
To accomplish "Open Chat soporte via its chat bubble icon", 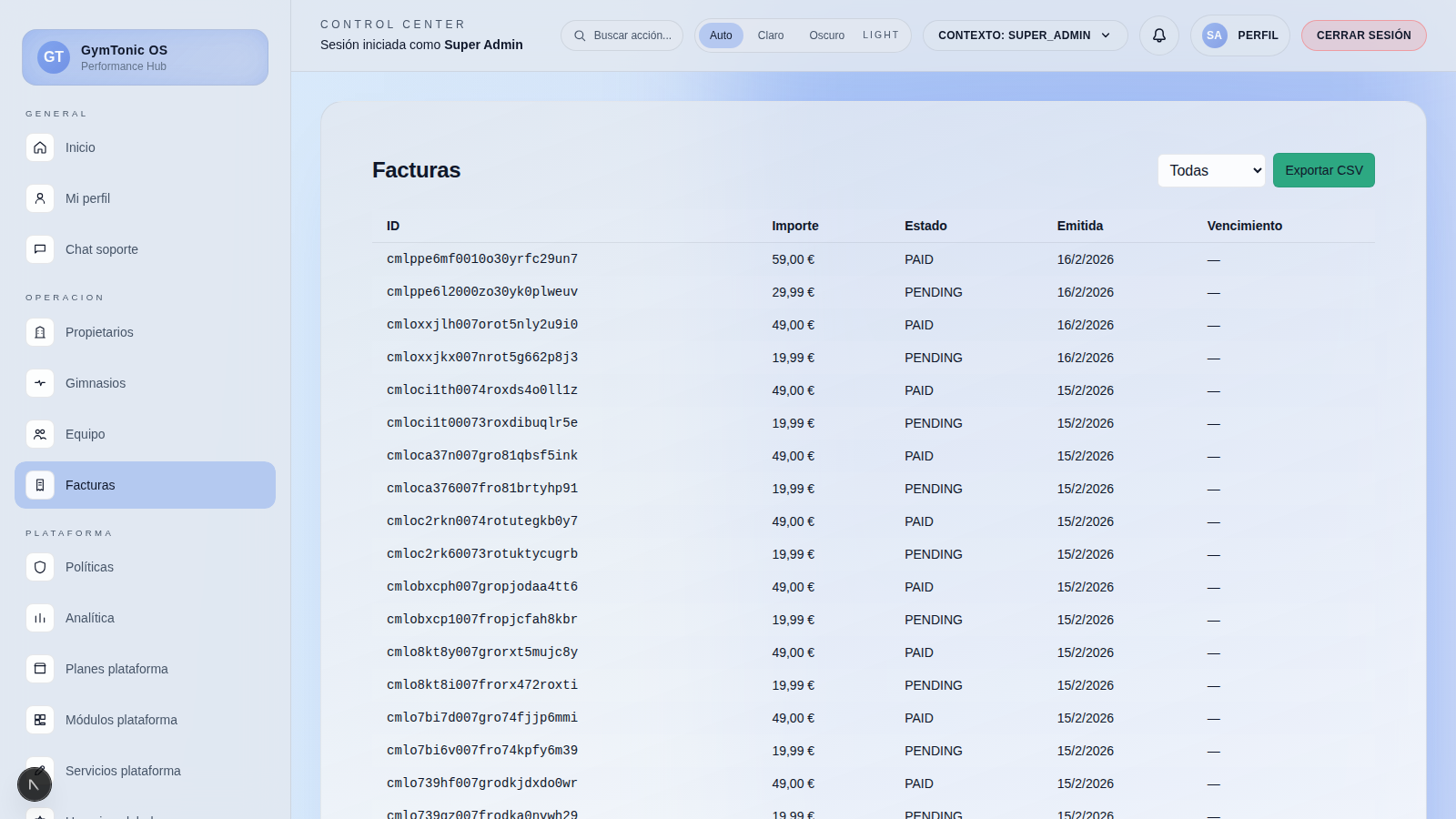I will coord(40,248).
